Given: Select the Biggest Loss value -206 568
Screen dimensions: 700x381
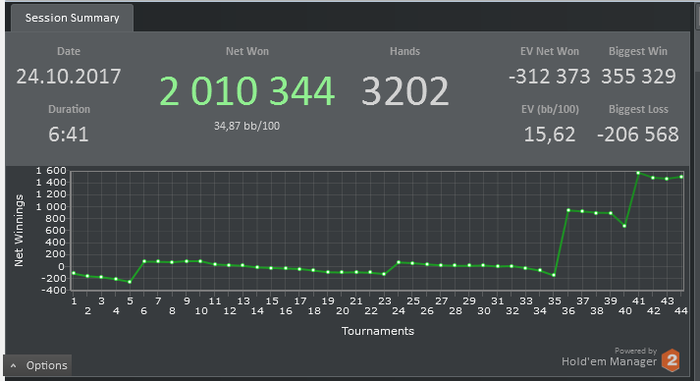Looking at the screenshot, I should (x=638, y=134).
